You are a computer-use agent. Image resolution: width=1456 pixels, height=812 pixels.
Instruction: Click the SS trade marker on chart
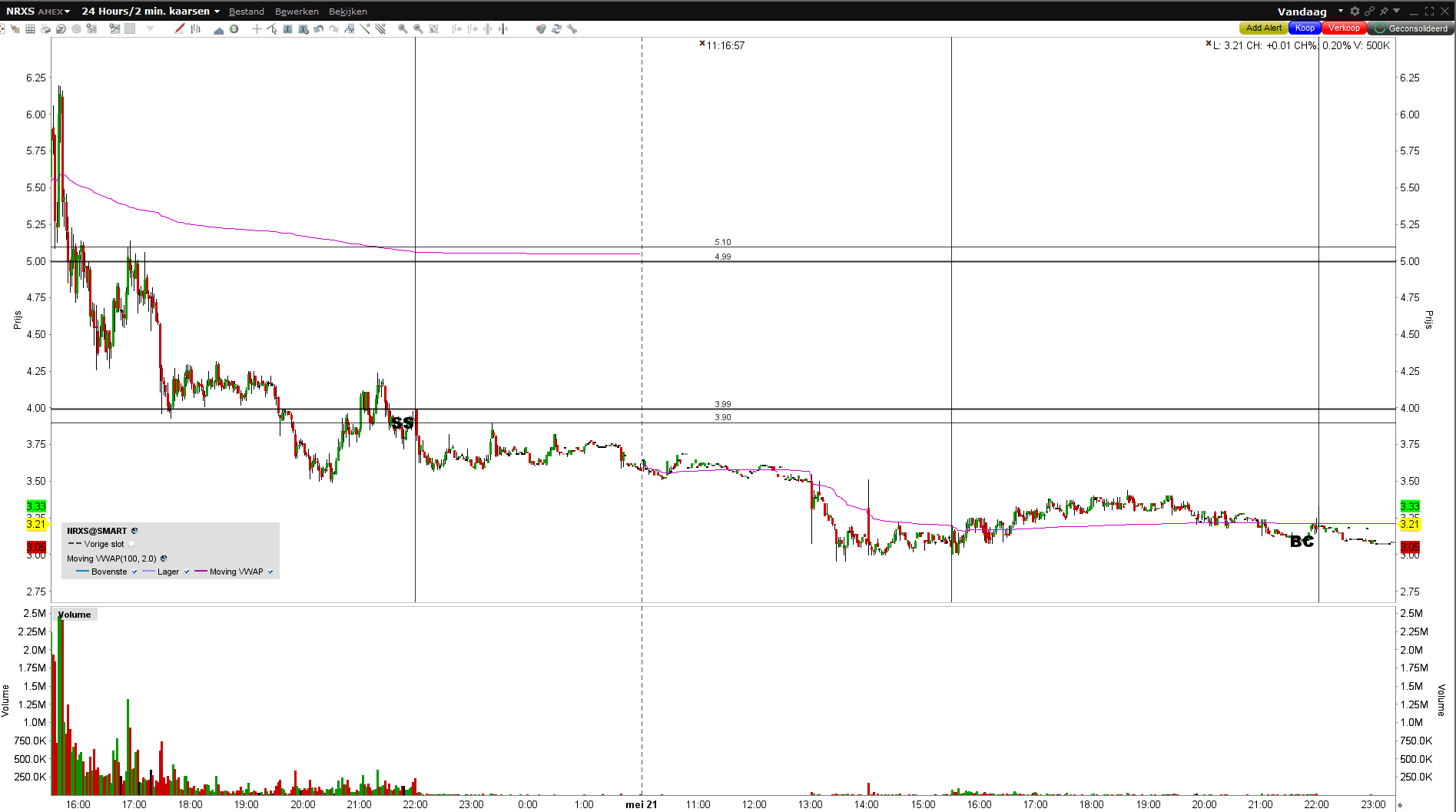403,423
